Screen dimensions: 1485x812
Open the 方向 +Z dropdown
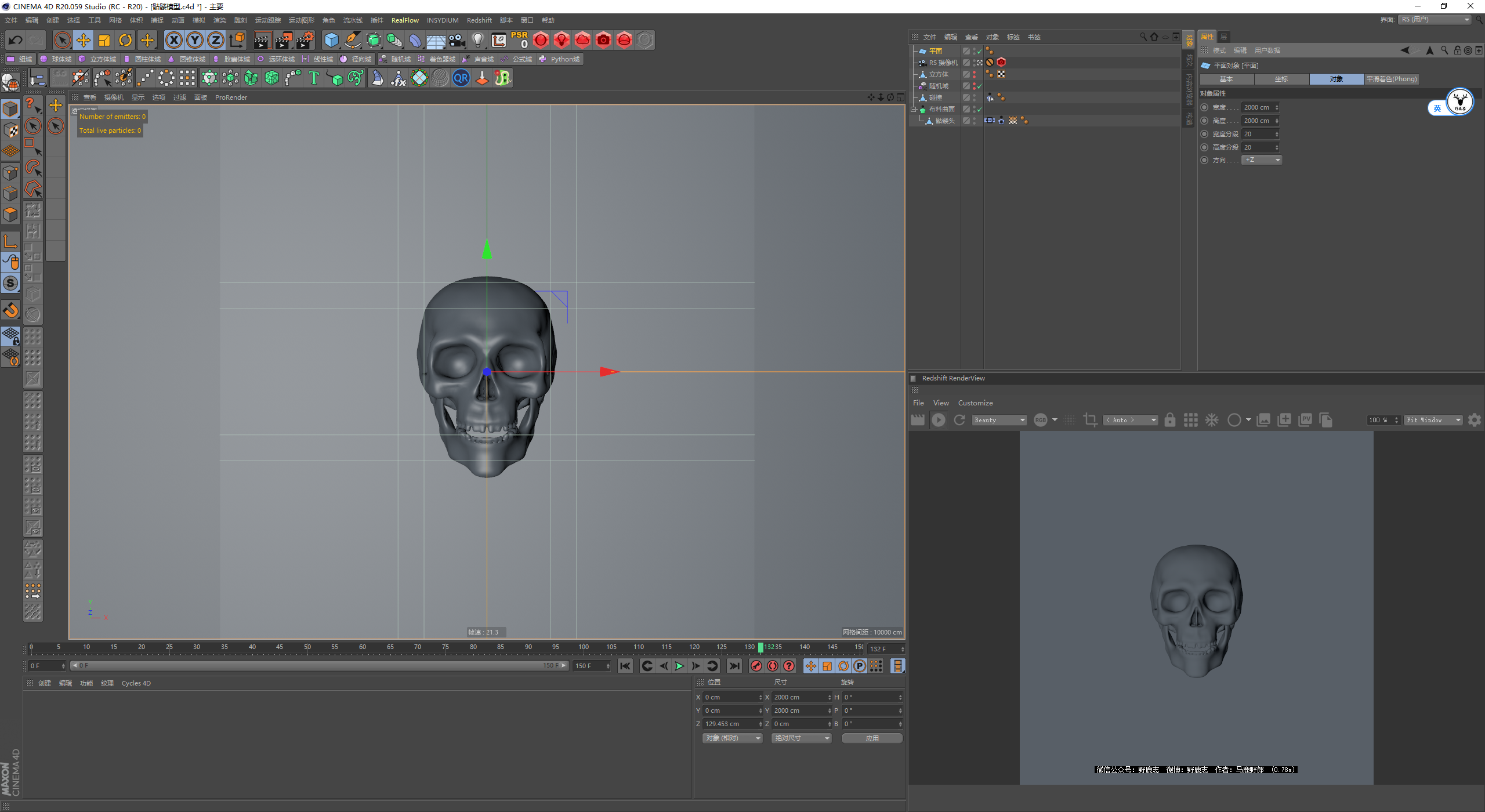tap(1262, 160)
